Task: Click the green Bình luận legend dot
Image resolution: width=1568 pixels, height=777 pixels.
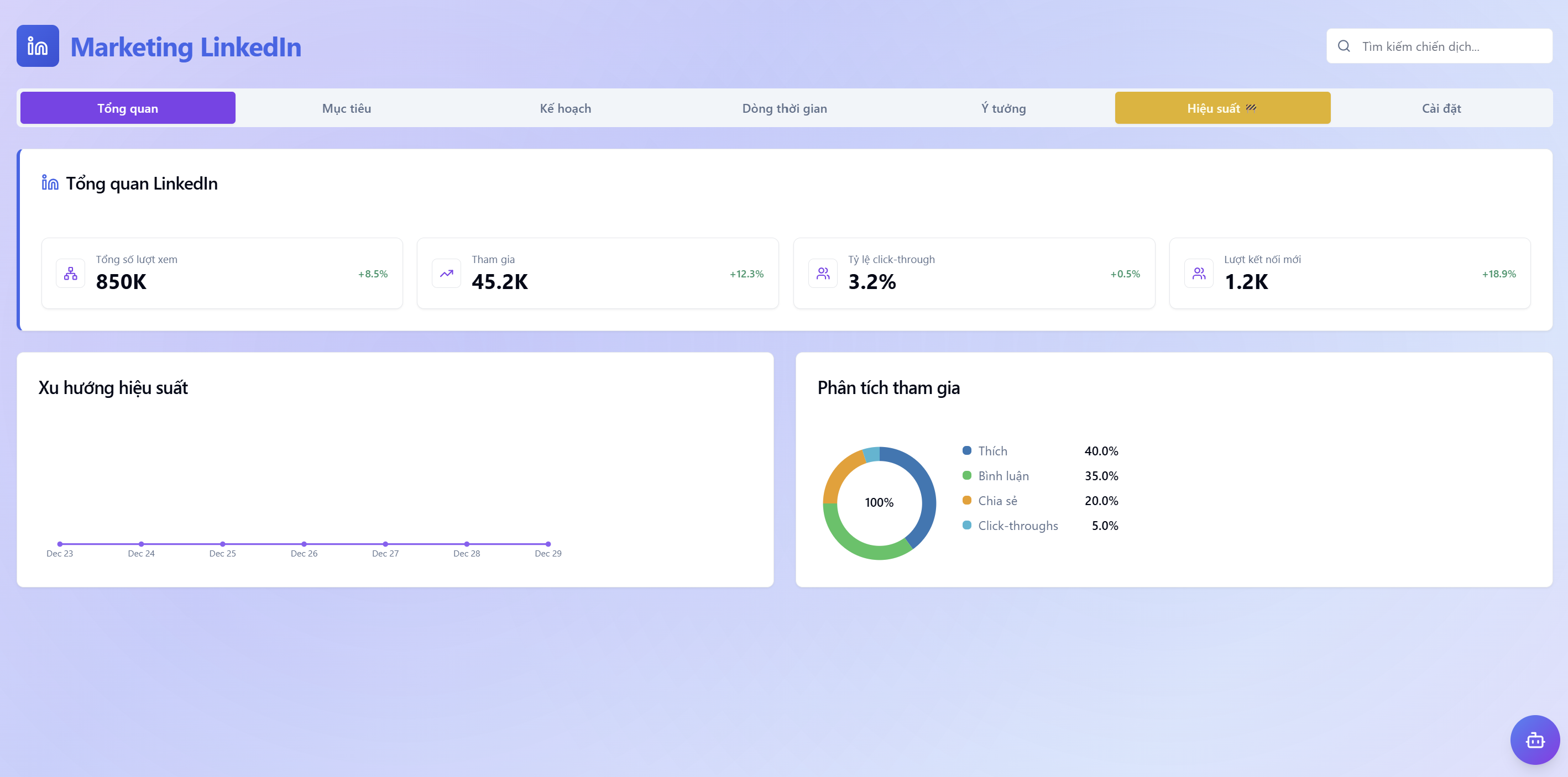Action: click(x=966, y=475)
